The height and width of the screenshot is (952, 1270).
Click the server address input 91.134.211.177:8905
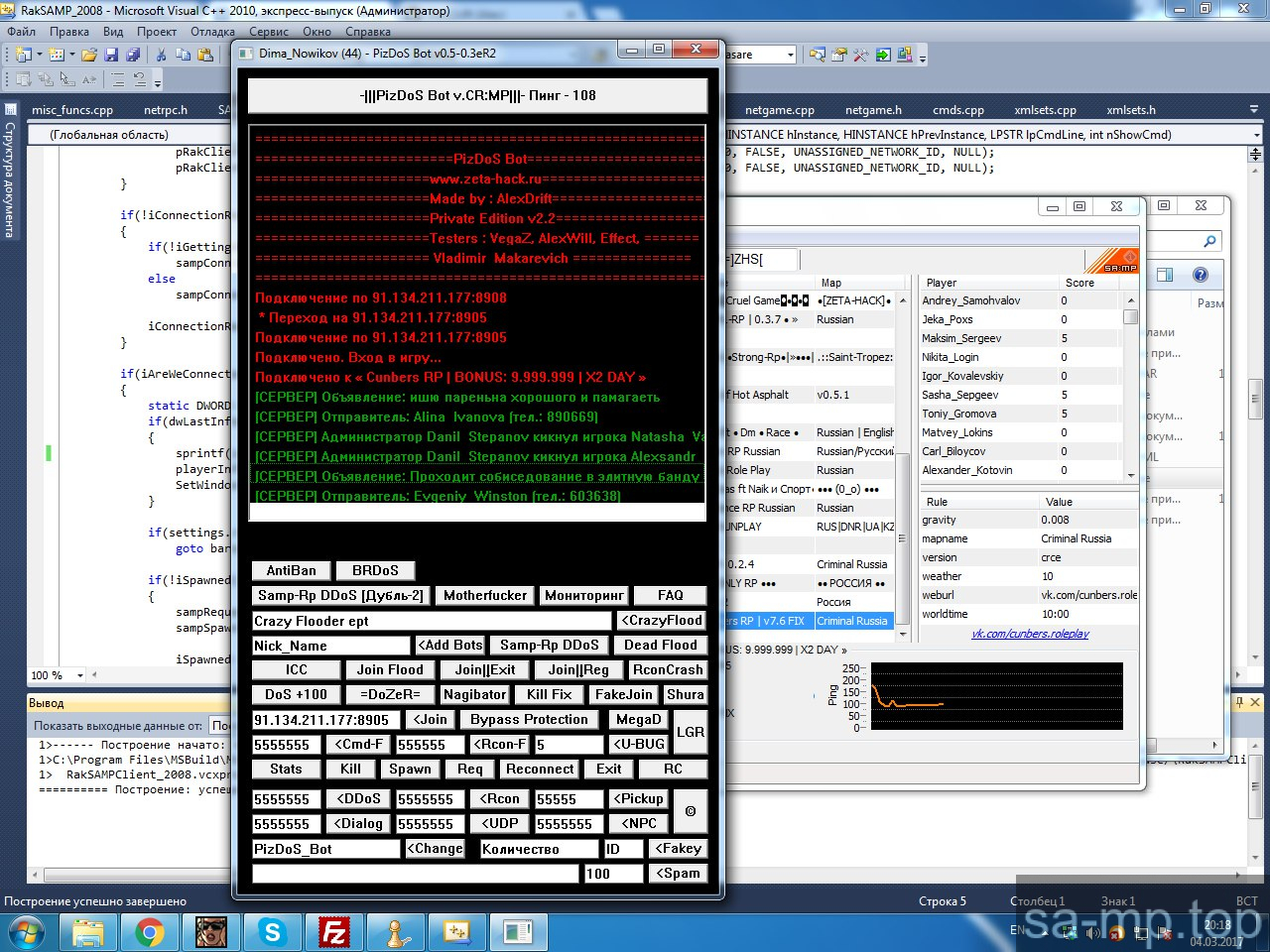click(x=326, y=720)
